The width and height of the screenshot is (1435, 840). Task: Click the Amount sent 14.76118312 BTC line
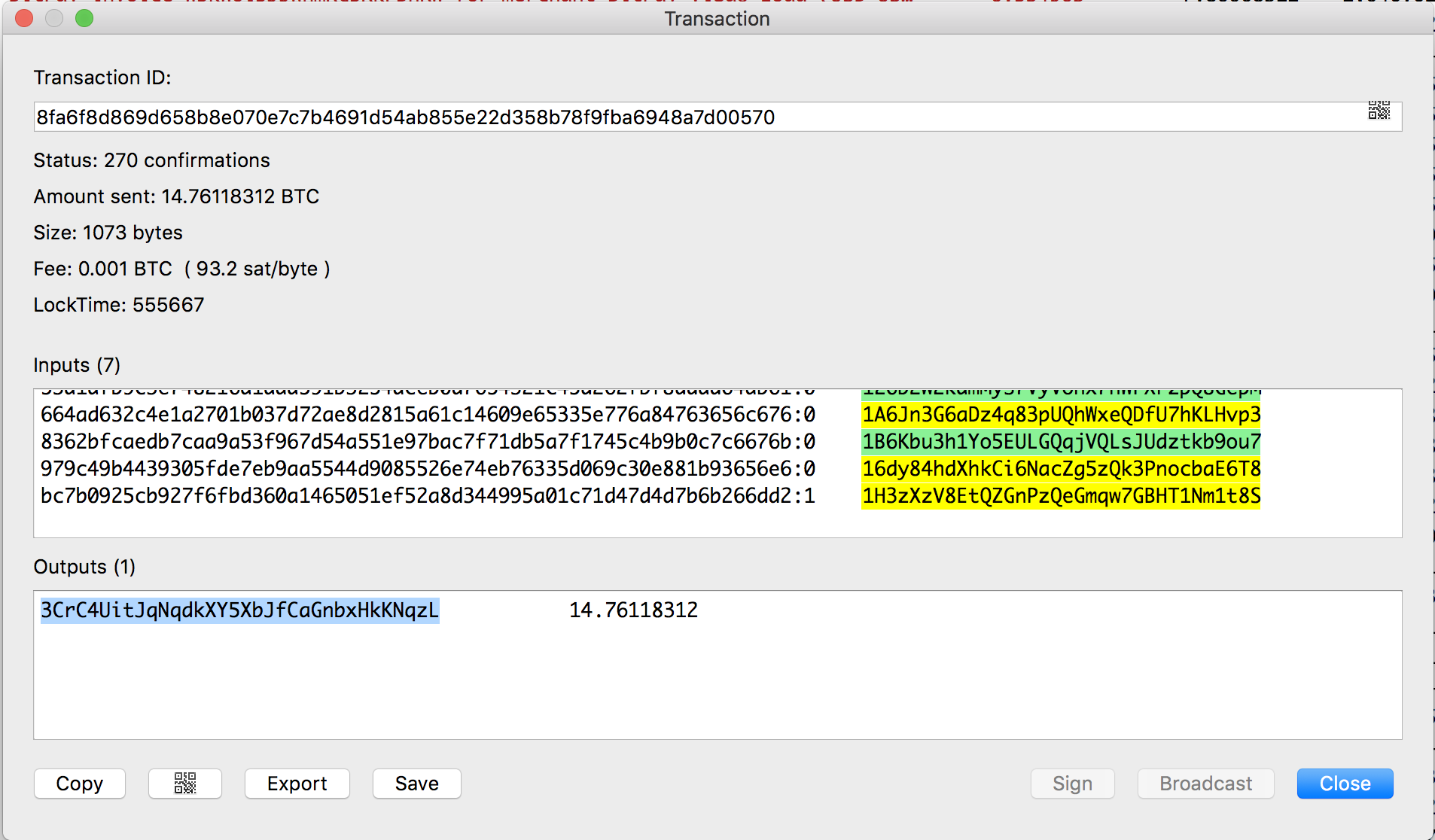click(x=176, y=196)
